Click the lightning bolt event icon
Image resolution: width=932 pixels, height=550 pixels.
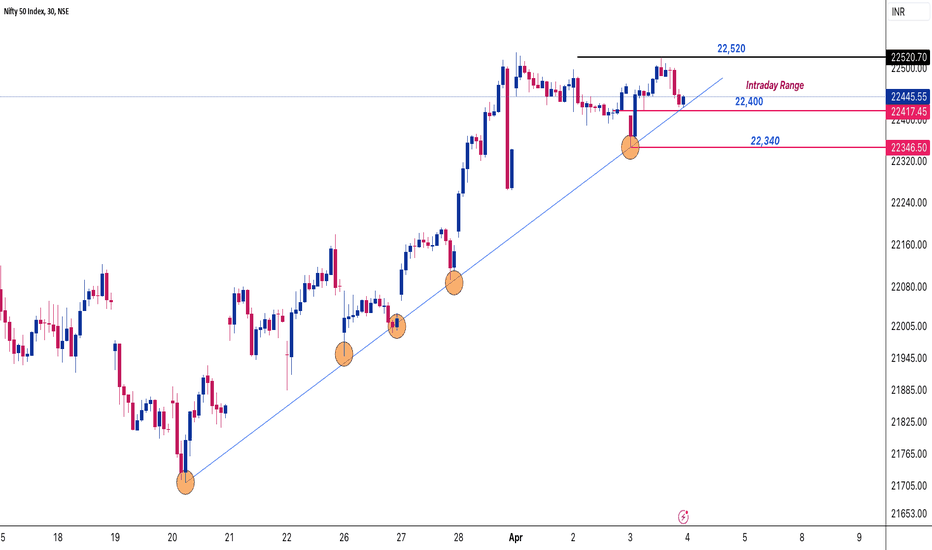coord(683,517)
